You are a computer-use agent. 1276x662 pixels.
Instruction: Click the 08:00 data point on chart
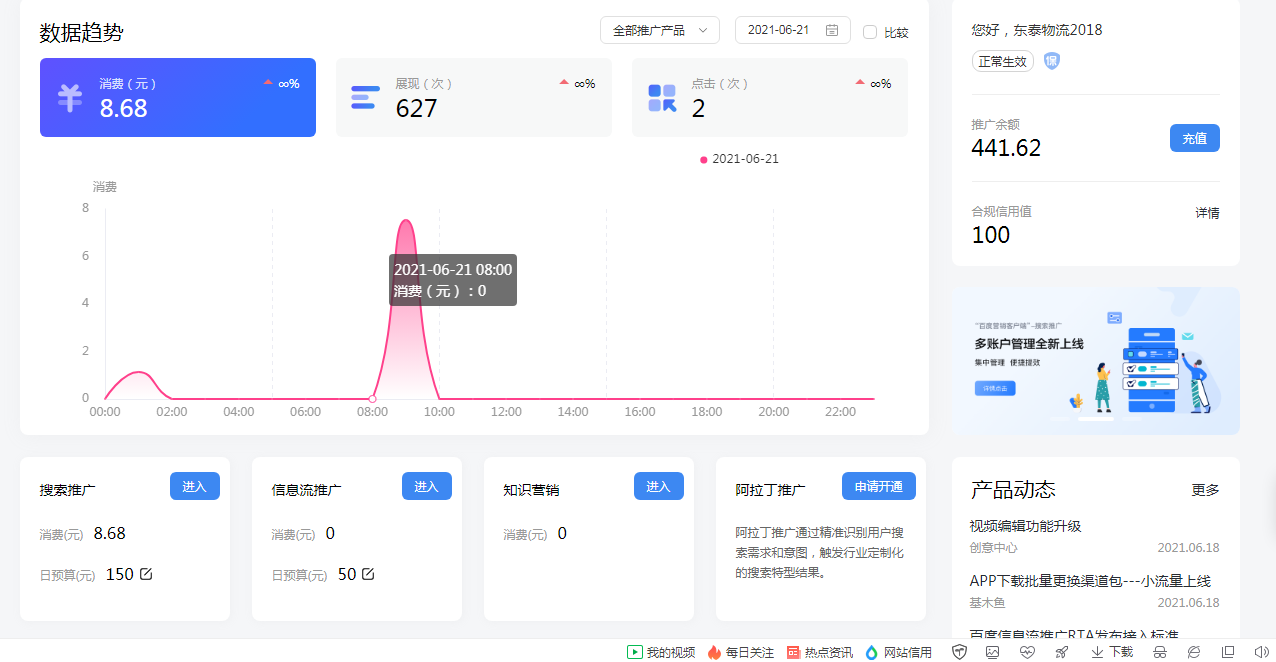[x=372, y=399]
